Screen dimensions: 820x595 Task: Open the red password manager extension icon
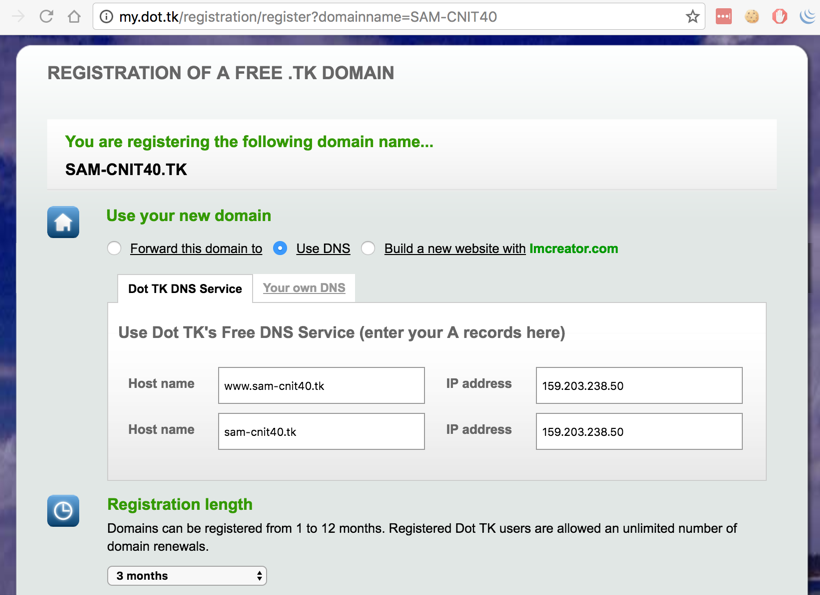click(724, 17)
